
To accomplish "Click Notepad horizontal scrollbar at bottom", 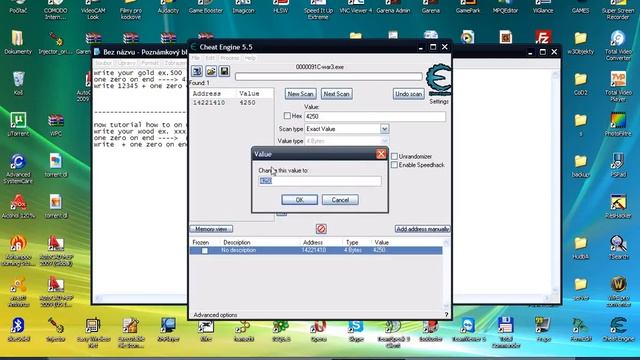I will tap(140, 299).
